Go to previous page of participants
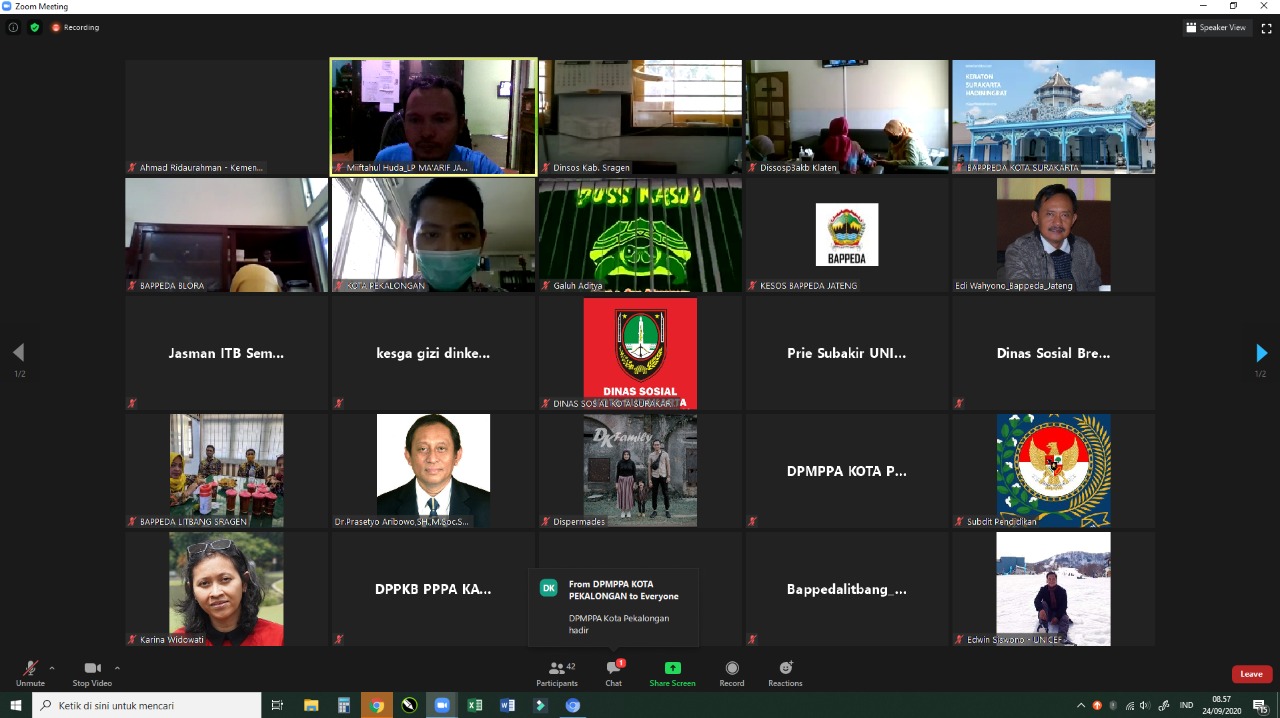1280x718 pixels. [x=18, y=353]
